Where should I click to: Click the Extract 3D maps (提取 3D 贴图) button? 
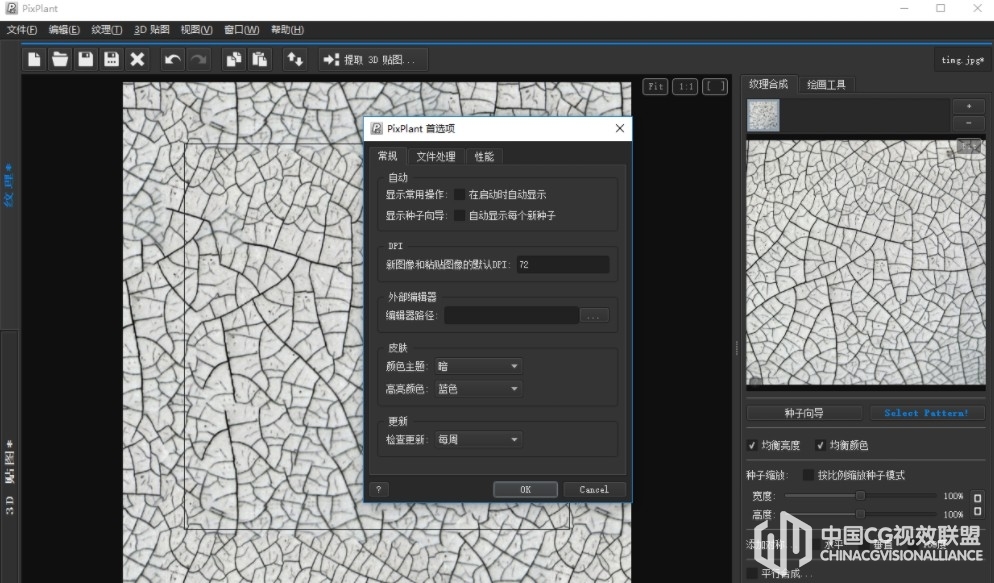point(373,60)
